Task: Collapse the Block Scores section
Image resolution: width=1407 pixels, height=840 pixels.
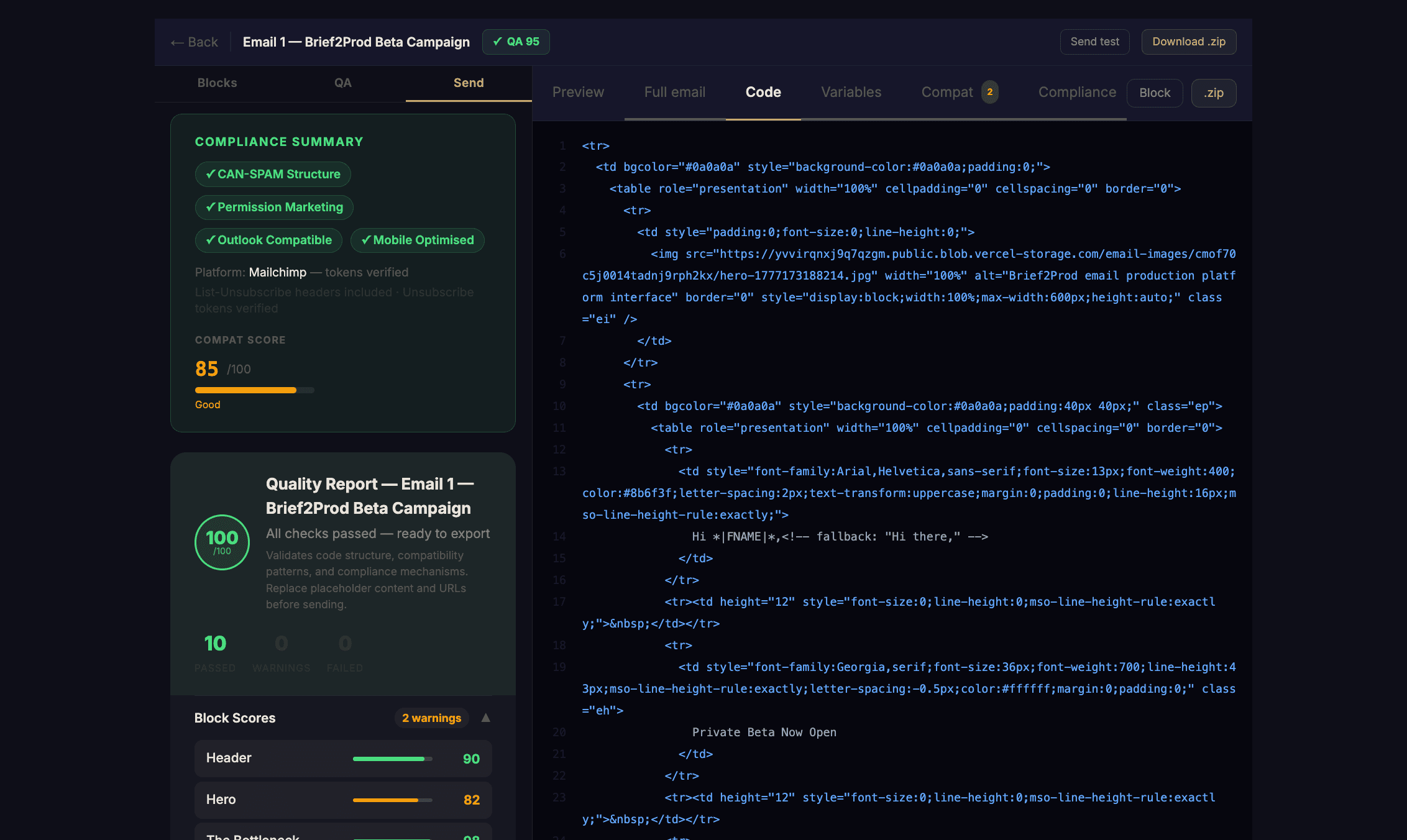Action: pos(485,718)
